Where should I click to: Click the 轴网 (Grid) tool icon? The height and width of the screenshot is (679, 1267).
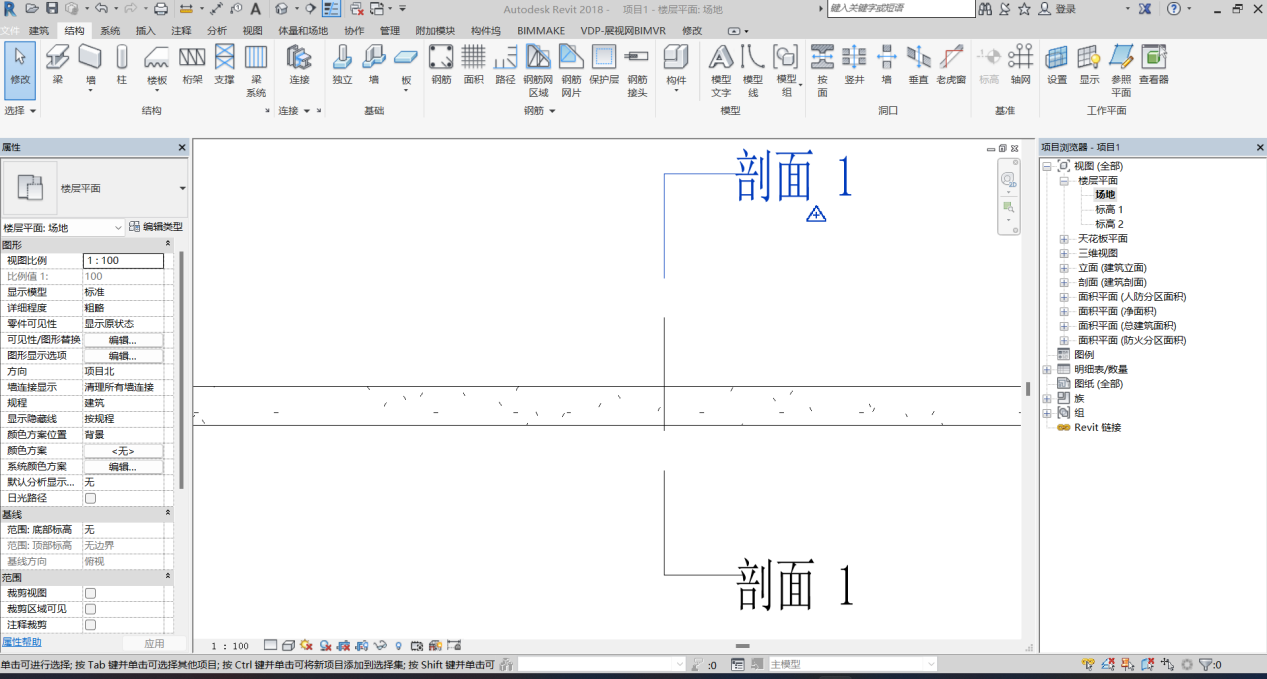[x=1020, y=58]
